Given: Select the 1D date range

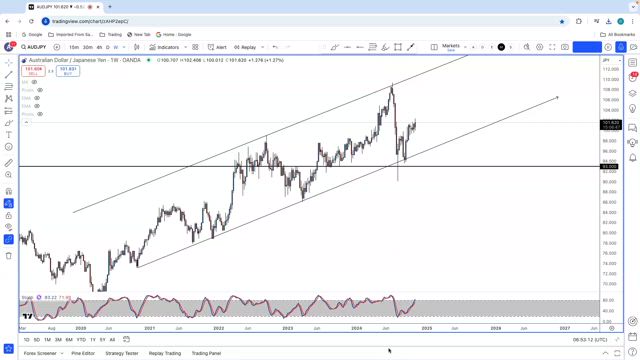Looking at the screenshot, I should [27, 340].
